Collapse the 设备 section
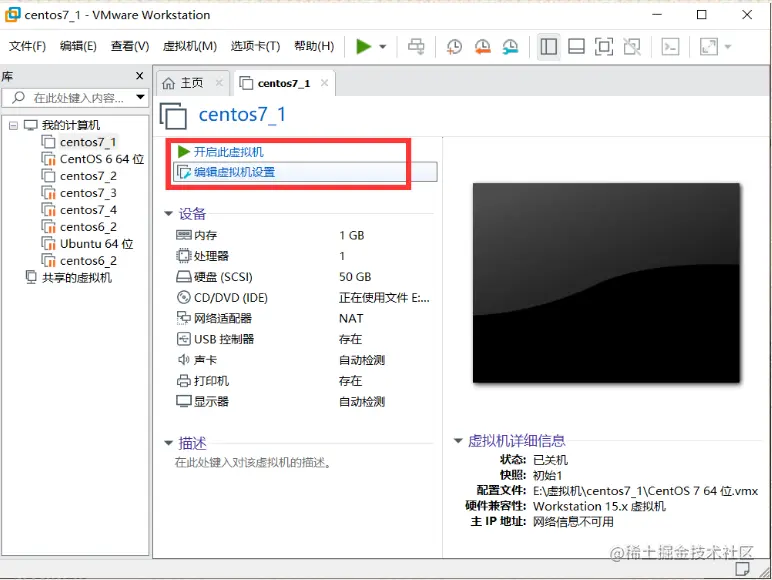This screenshot has height=580, width=772. [168, 214]
